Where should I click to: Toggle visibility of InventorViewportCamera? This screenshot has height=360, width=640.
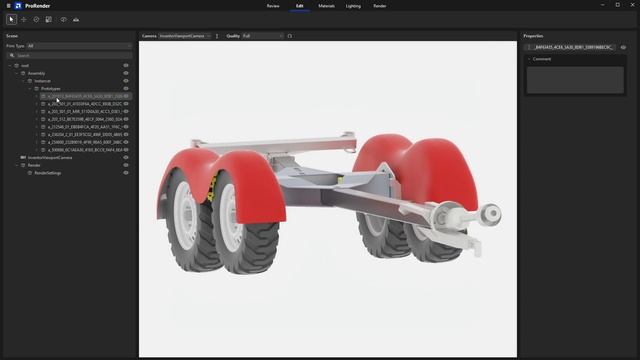coord(126,157)
